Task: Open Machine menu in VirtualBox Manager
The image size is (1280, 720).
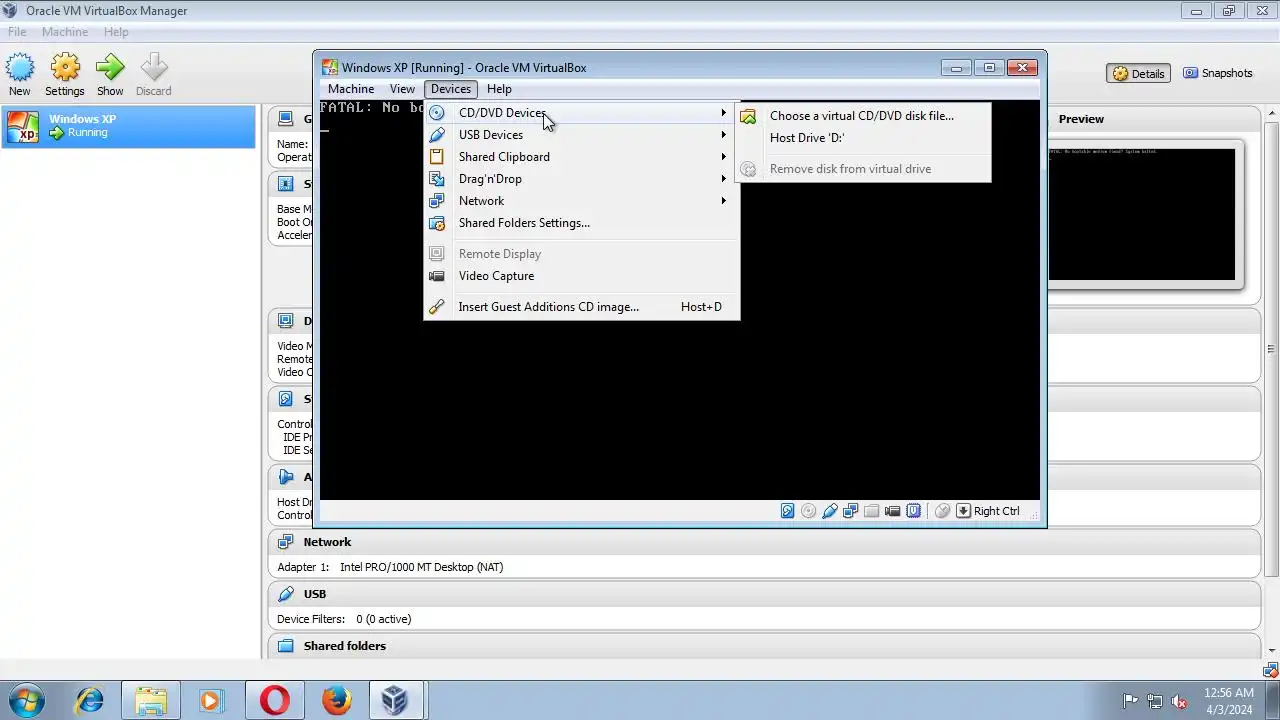Action: pyautogui.click(x=65, y=32)
